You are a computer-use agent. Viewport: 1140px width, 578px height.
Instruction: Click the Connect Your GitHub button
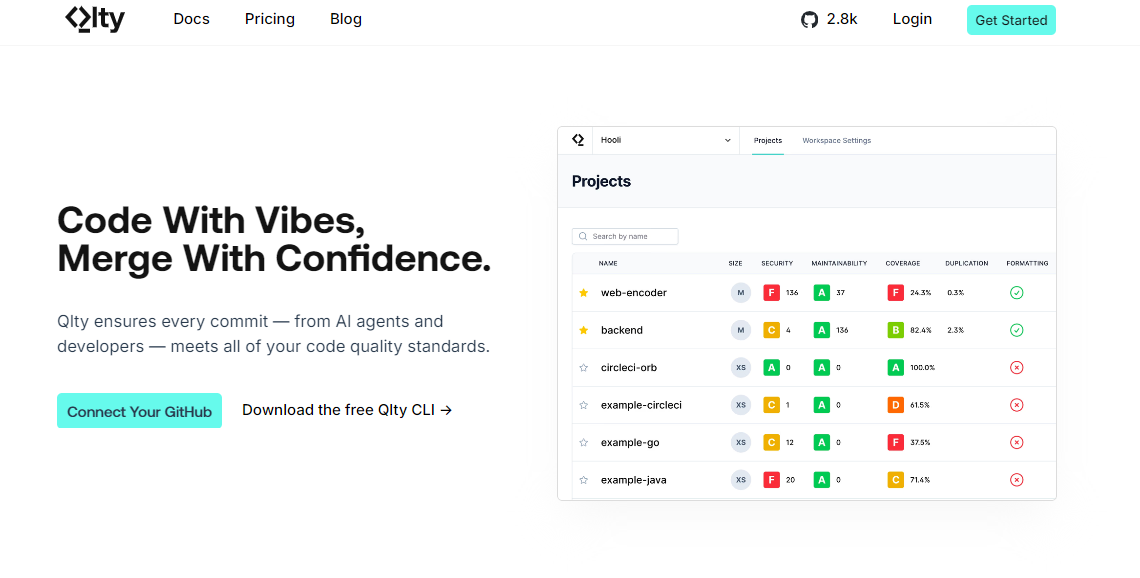click(x=139, y=411)
